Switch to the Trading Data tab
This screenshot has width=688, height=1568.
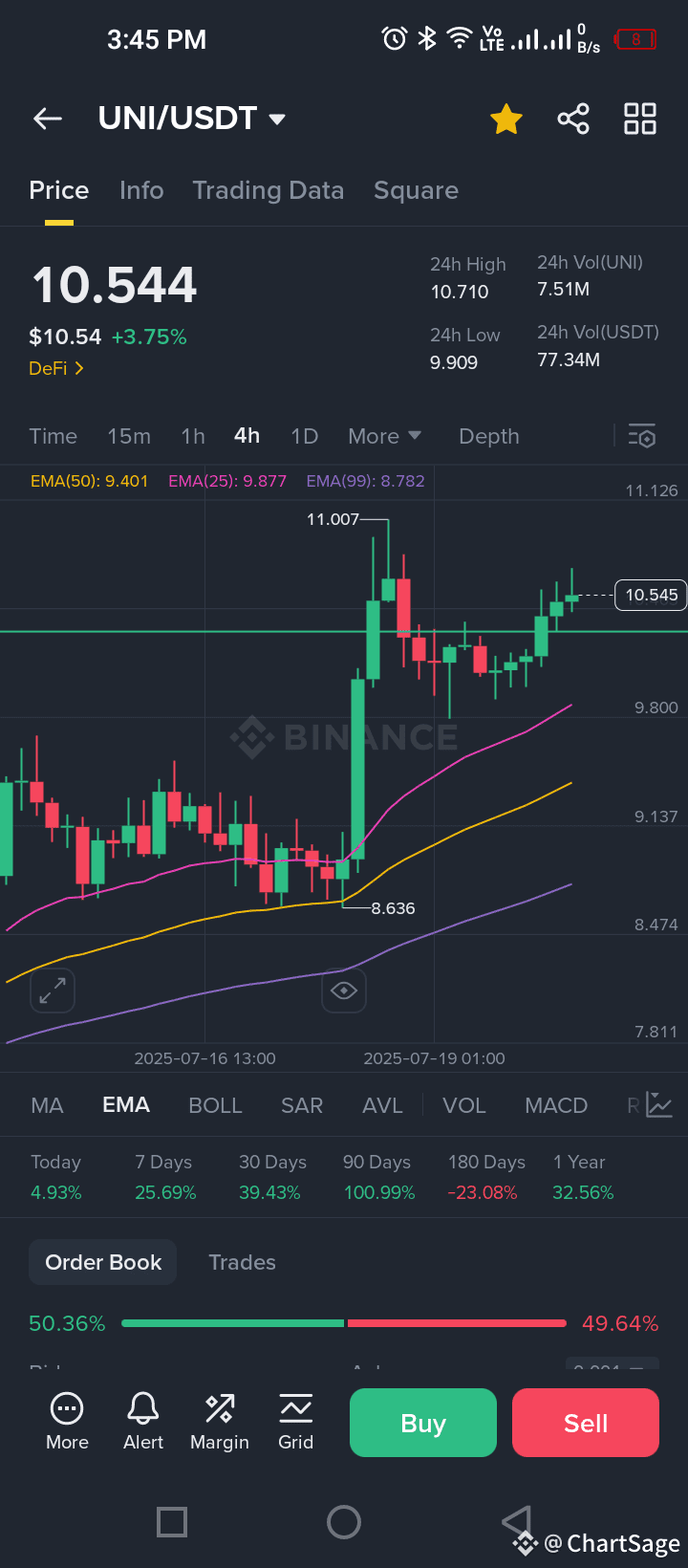click(x=269, y=190)
